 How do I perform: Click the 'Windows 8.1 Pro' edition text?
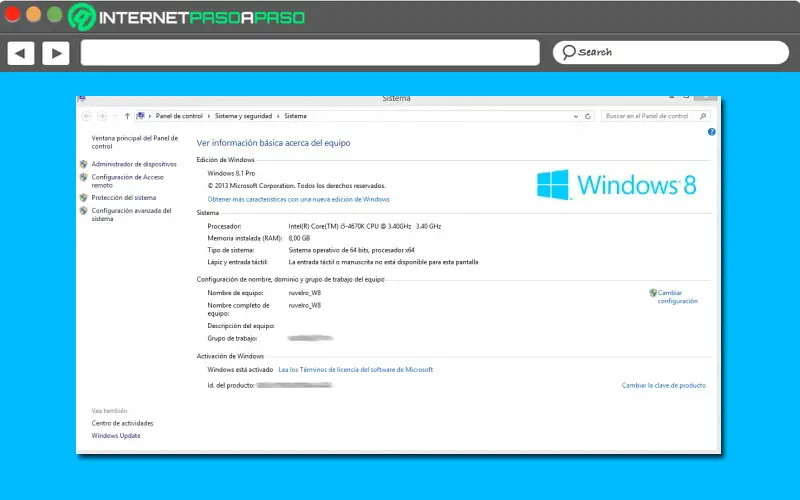[231, 173]
